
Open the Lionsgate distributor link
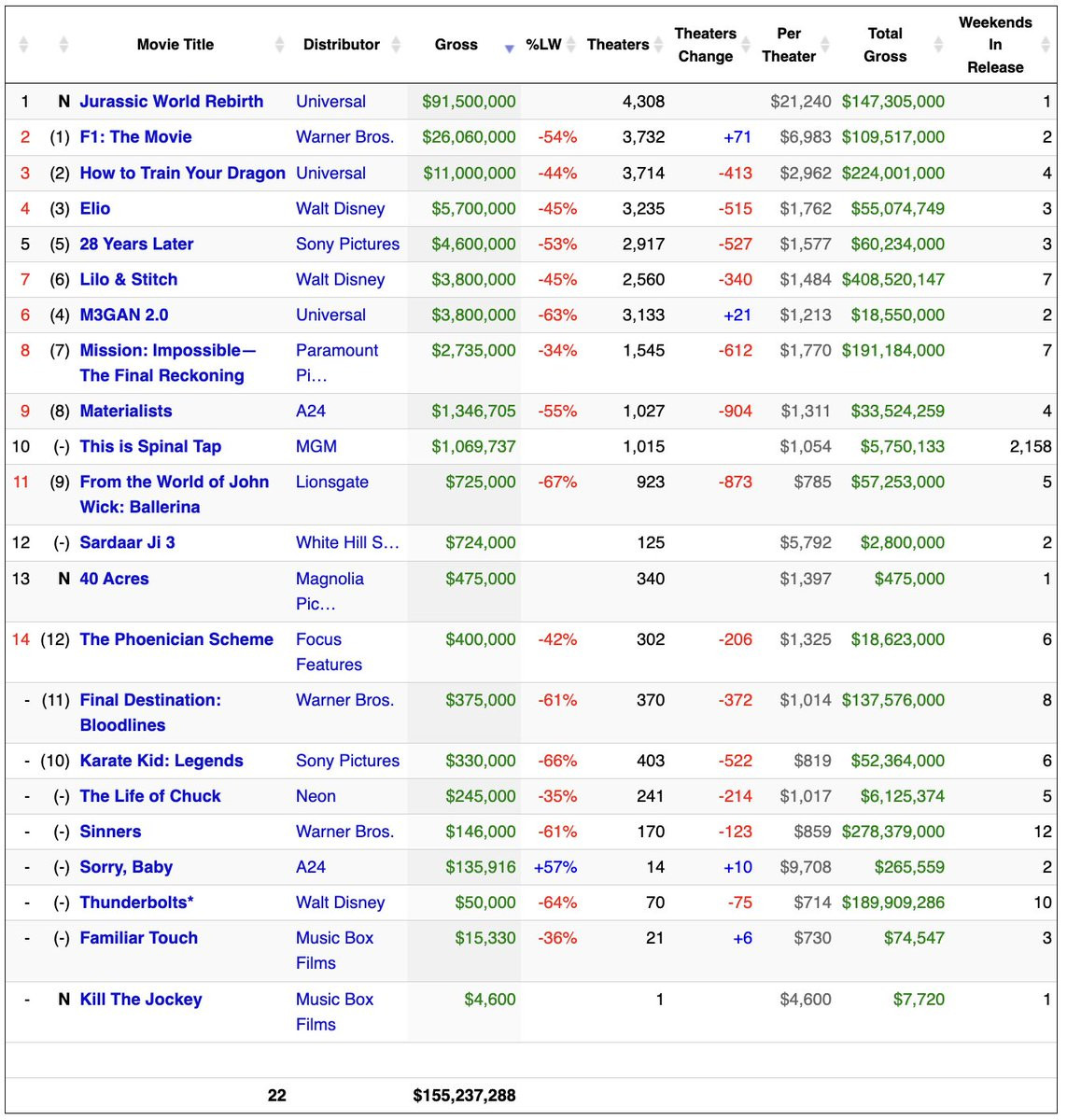click(x=332, y=482)
